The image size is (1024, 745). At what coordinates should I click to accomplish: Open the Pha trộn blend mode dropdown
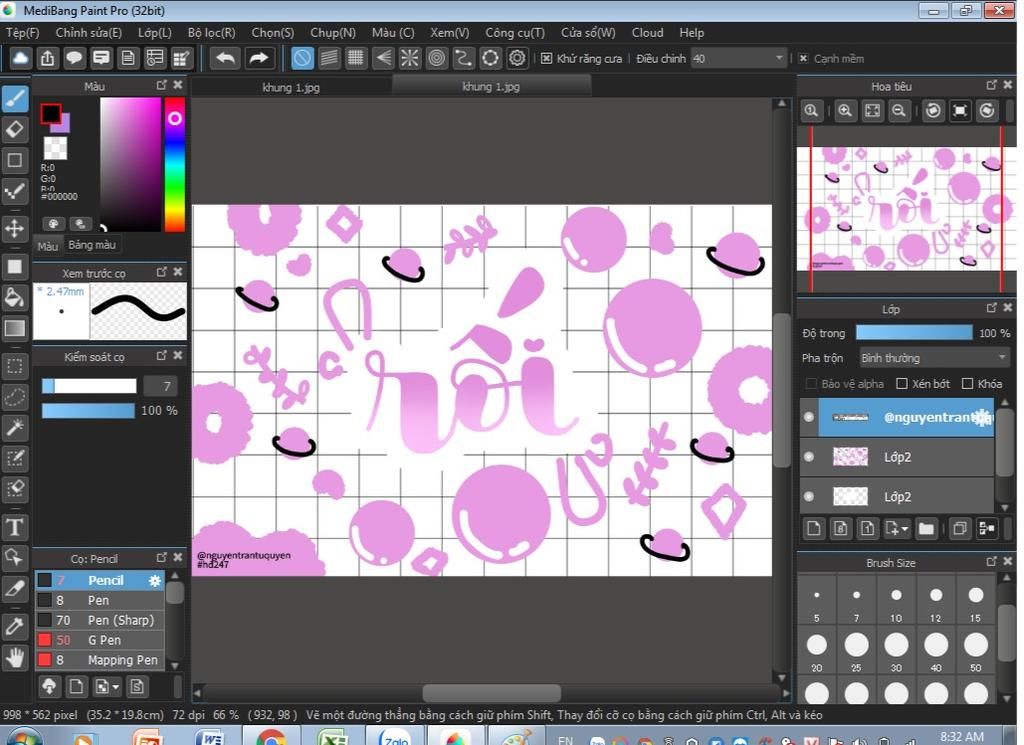934,358
